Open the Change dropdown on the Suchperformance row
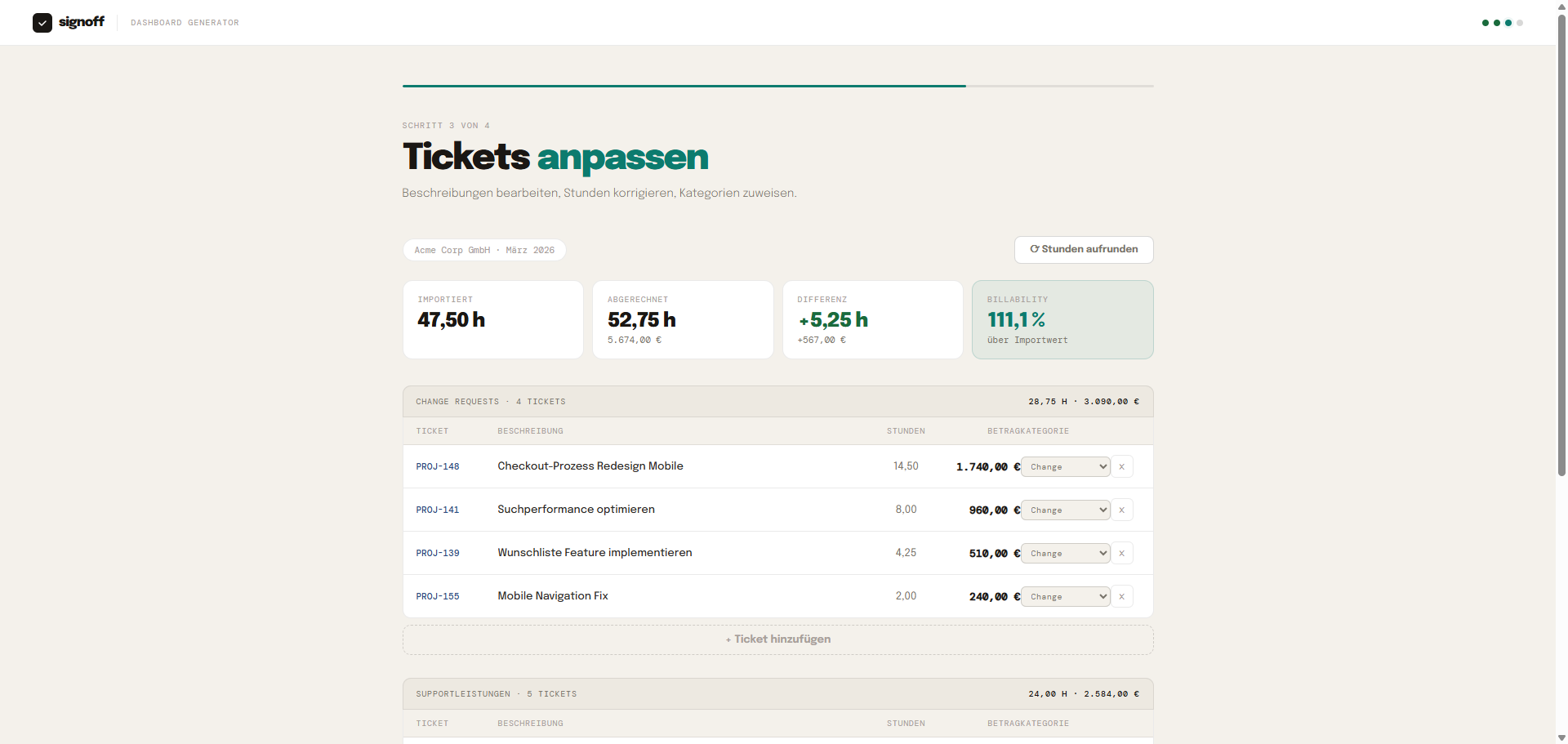Image resolution: width=1568 pixels, height=744 pixels. tap(1065, 510)
